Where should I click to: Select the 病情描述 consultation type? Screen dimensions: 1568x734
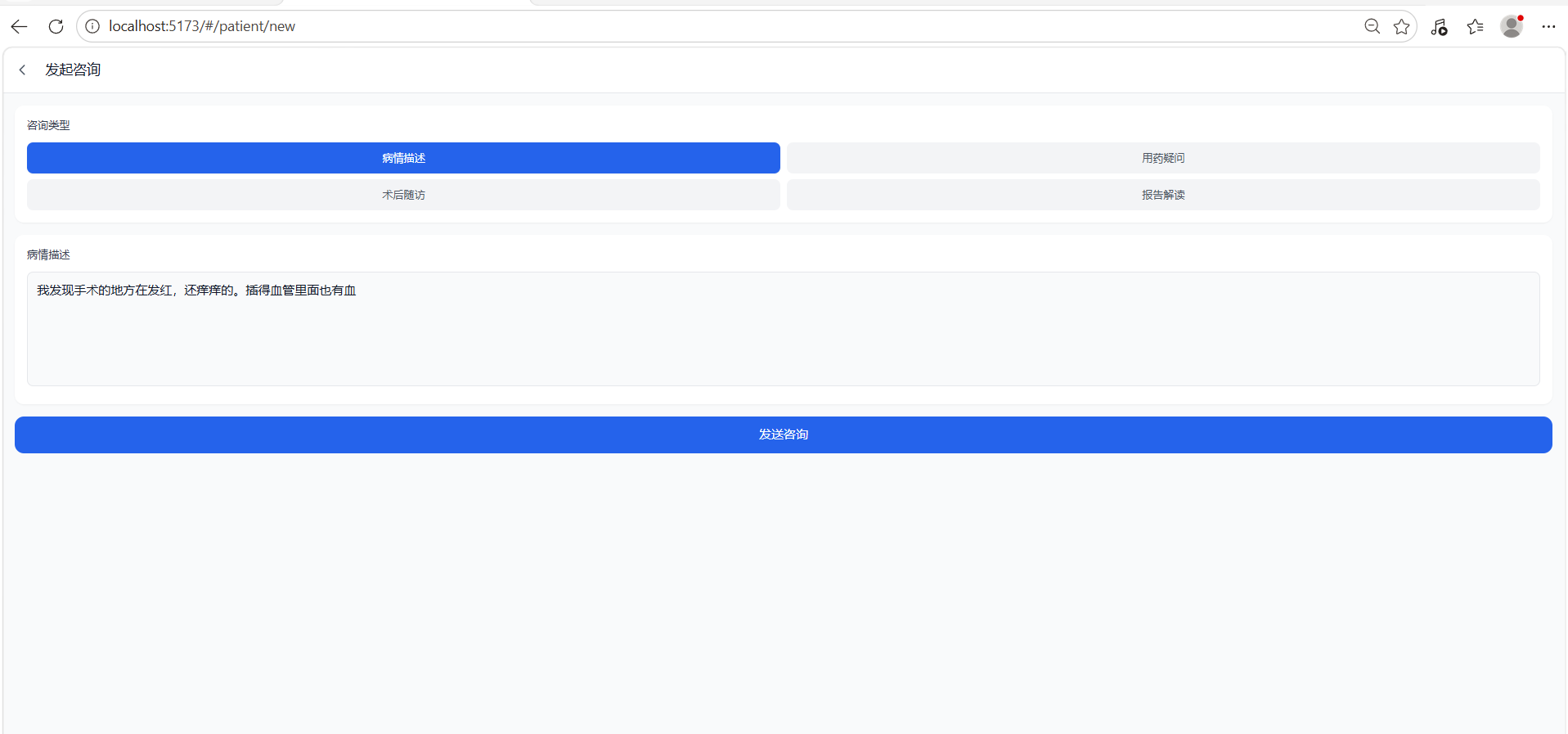click(x=403, y=158)
